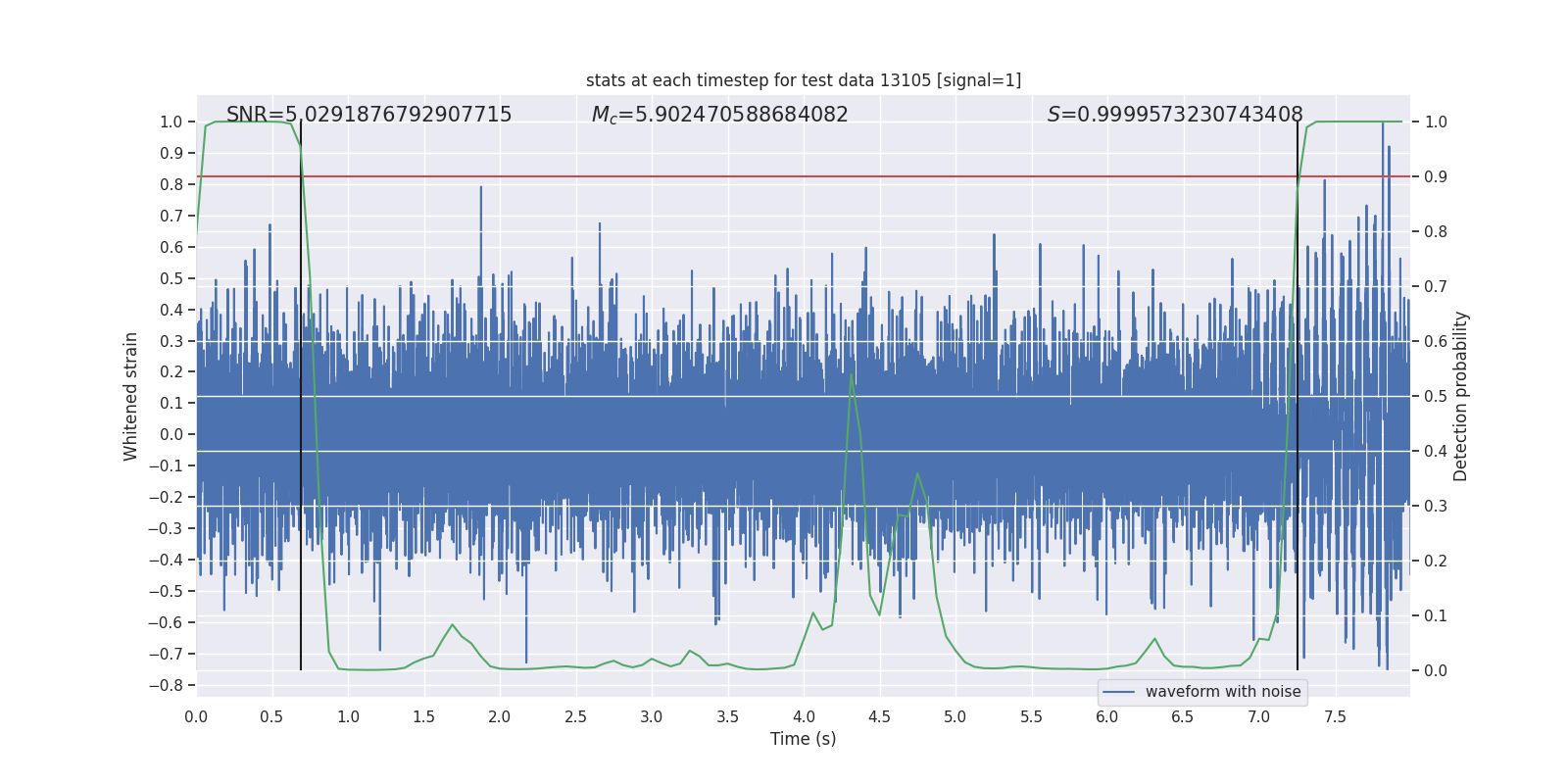The image size is (1568, 784).
Task: Click the SNR value annotation
Action: pos(369,115)
